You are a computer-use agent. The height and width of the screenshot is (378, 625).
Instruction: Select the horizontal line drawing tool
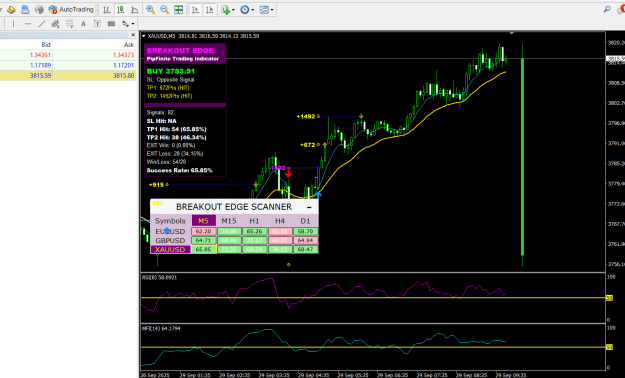(x=28, y=24)
